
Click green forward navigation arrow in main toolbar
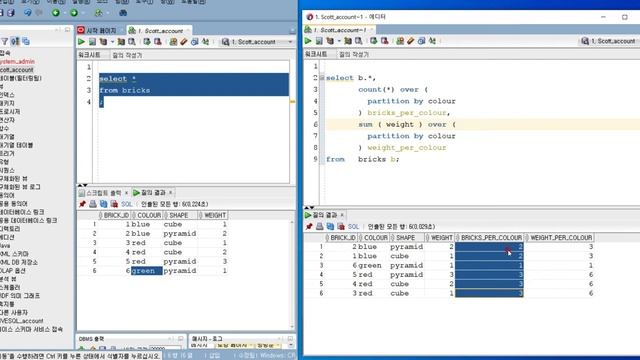[x=74, y=13]
